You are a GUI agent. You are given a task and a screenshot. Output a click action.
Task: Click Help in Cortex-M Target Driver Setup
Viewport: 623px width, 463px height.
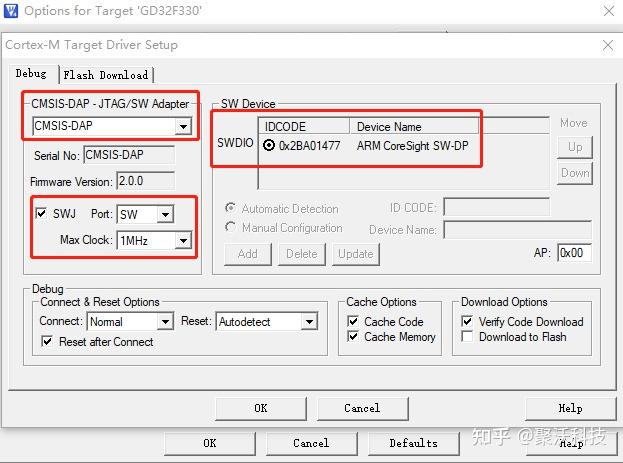571,408
